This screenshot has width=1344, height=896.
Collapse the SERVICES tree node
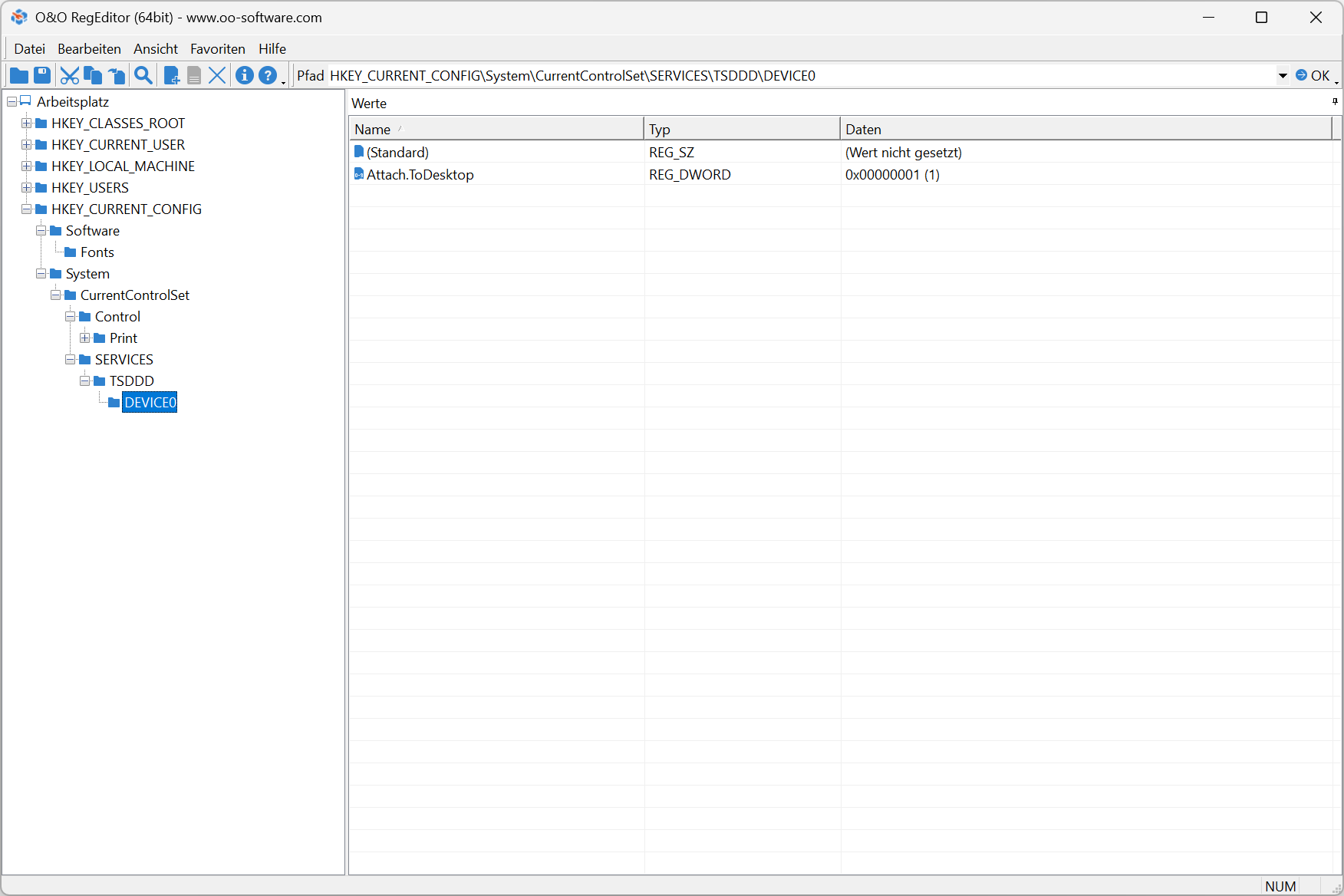point(70,360)
